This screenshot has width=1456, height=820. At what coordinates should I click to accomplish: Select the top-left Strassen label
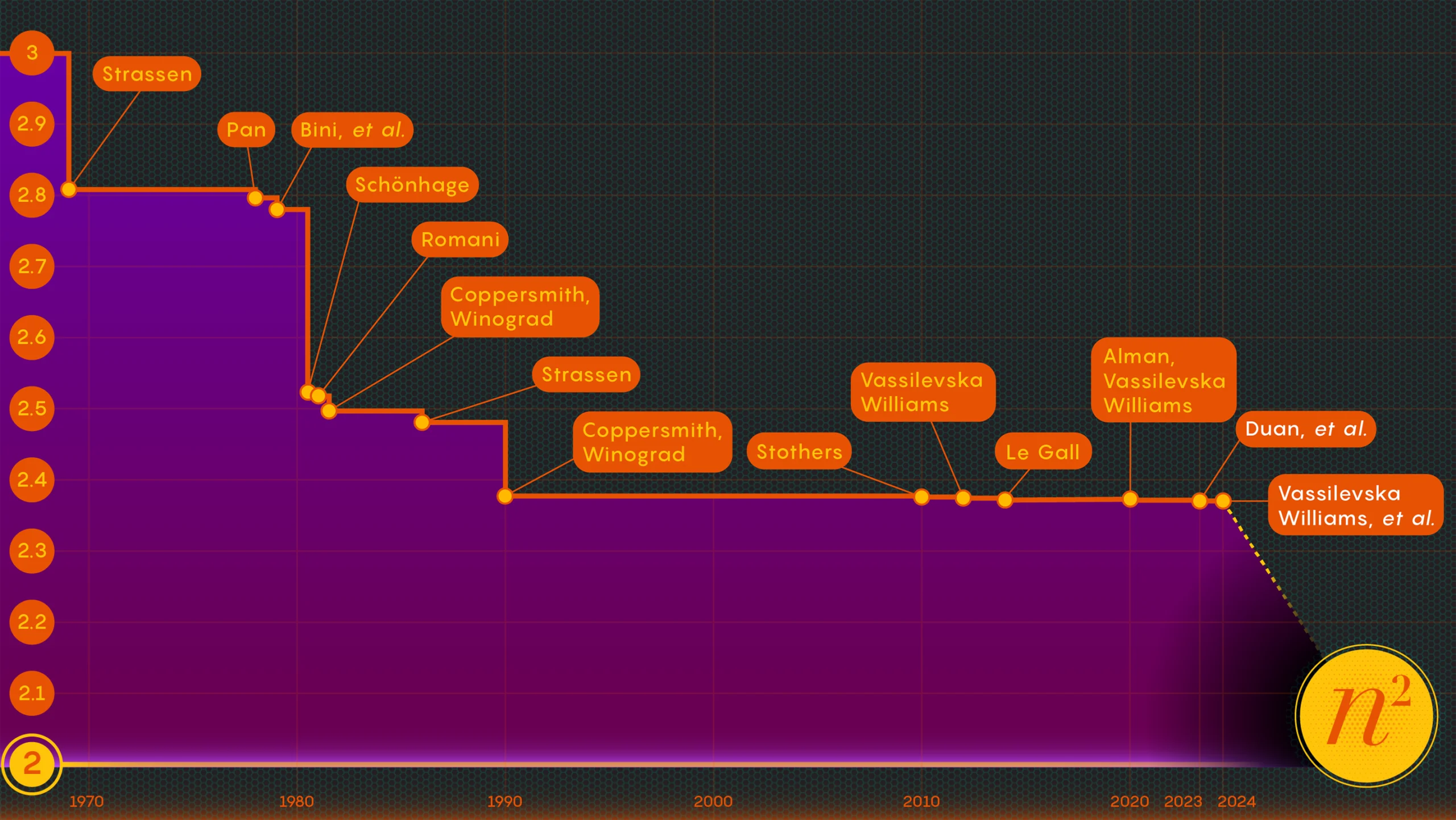[147, 74]
